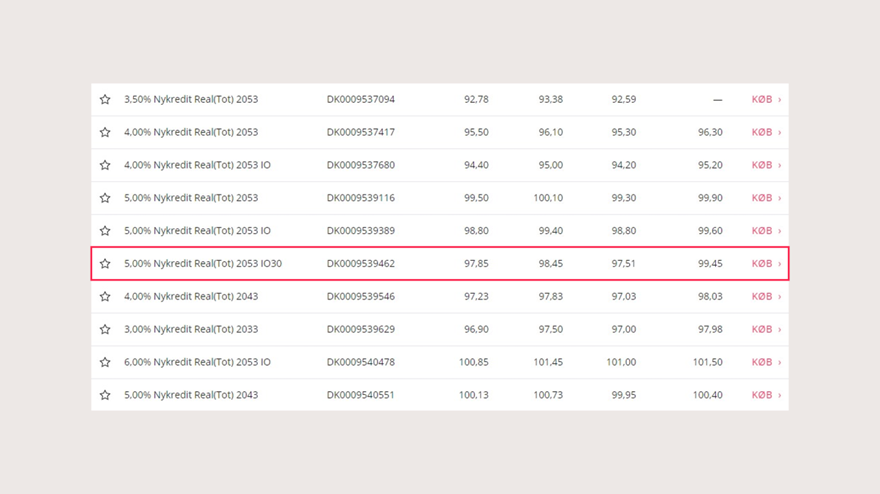
Task: Click price 100,10 value
Action: [548, 198]
